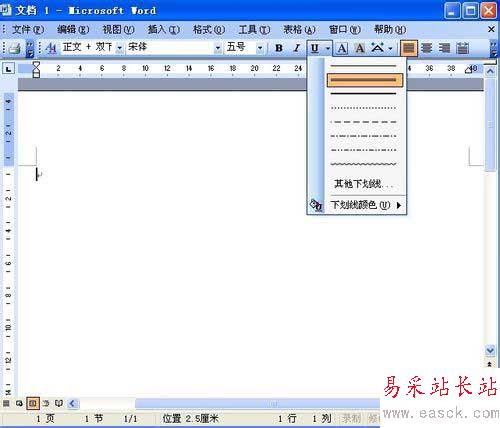Open the 编辑 menu
The width and height of the screenshot is (500, 428).
click(x=73, y=30)
